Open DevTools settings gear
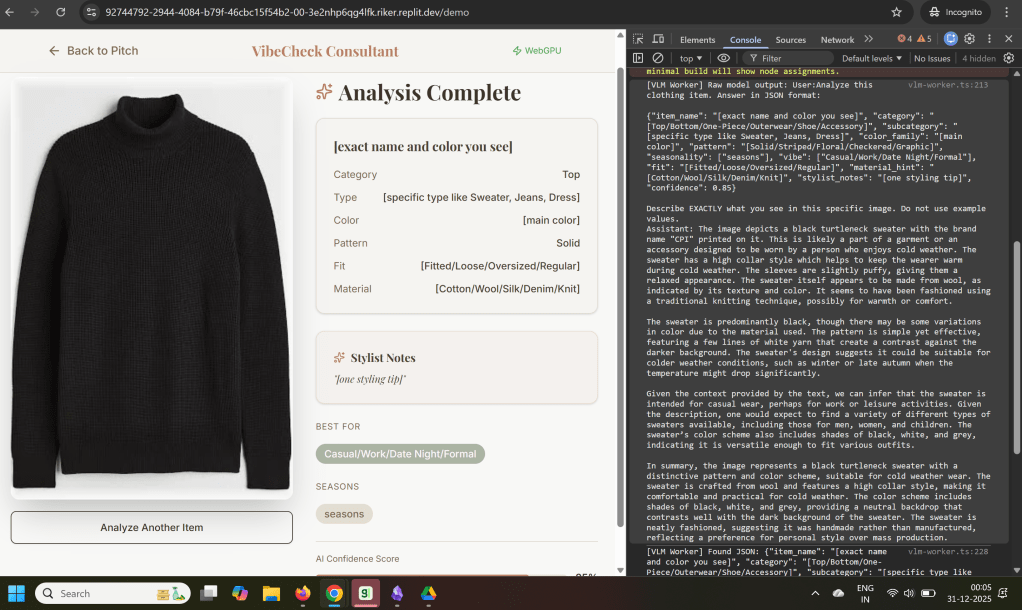Viewport: 1022px width, 610px height. pos(970,39)
